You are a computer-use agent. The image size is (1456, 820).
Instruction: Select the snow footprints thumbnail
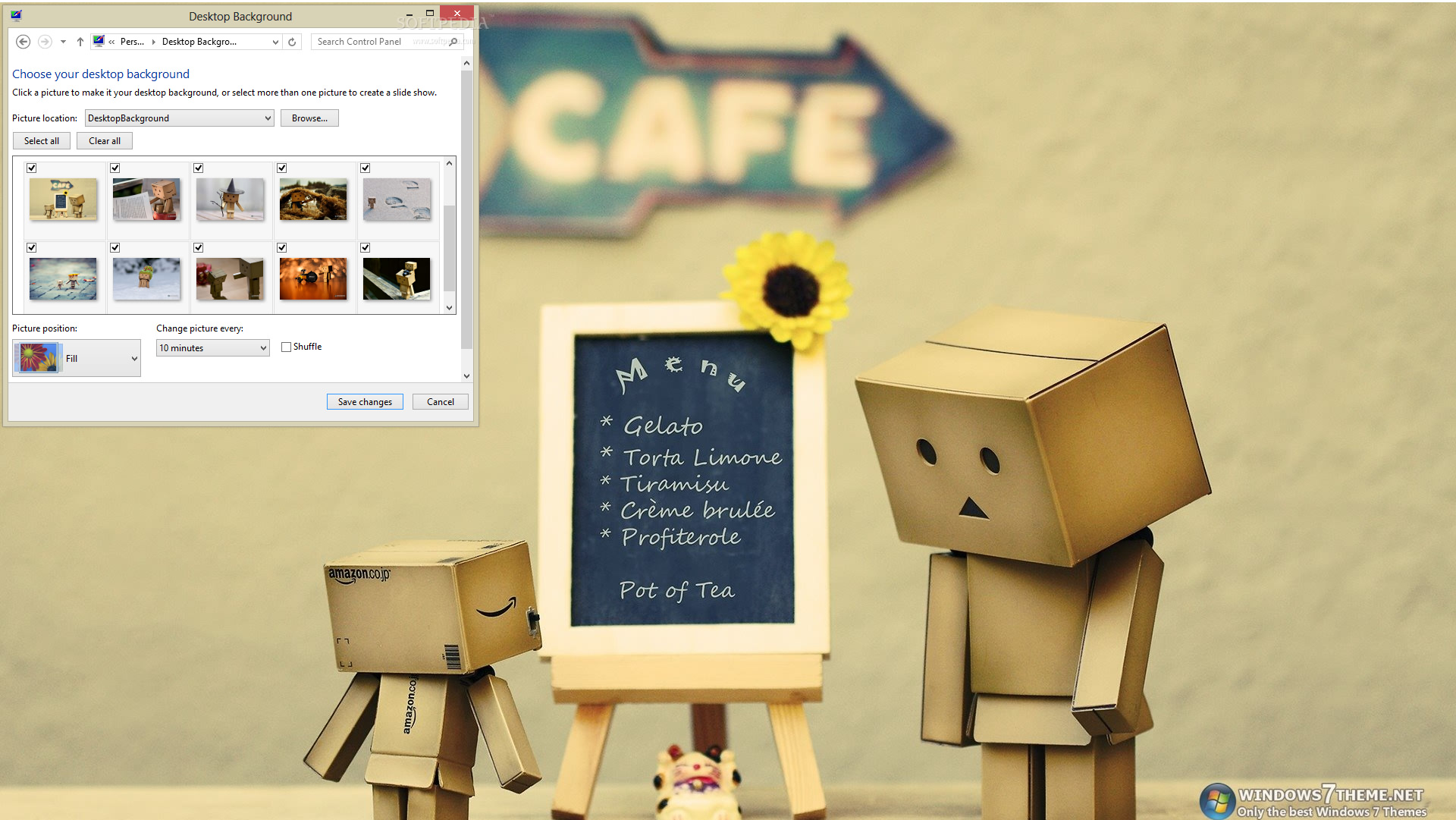point(397,200)
